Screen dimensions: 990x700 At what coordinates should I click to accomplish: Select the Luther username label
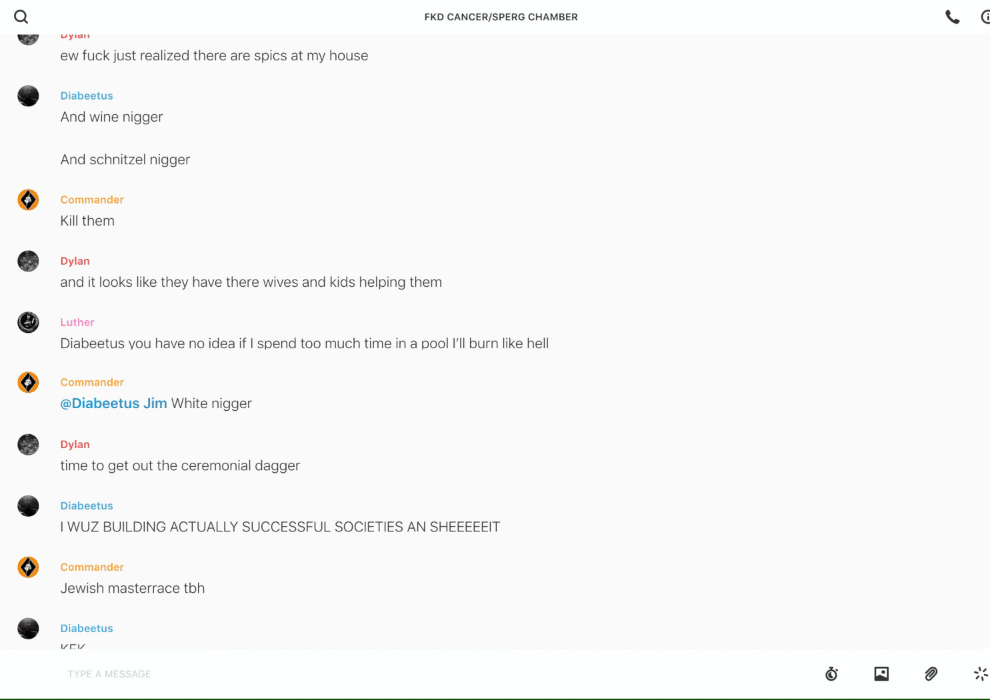click(x=77, y=322)
